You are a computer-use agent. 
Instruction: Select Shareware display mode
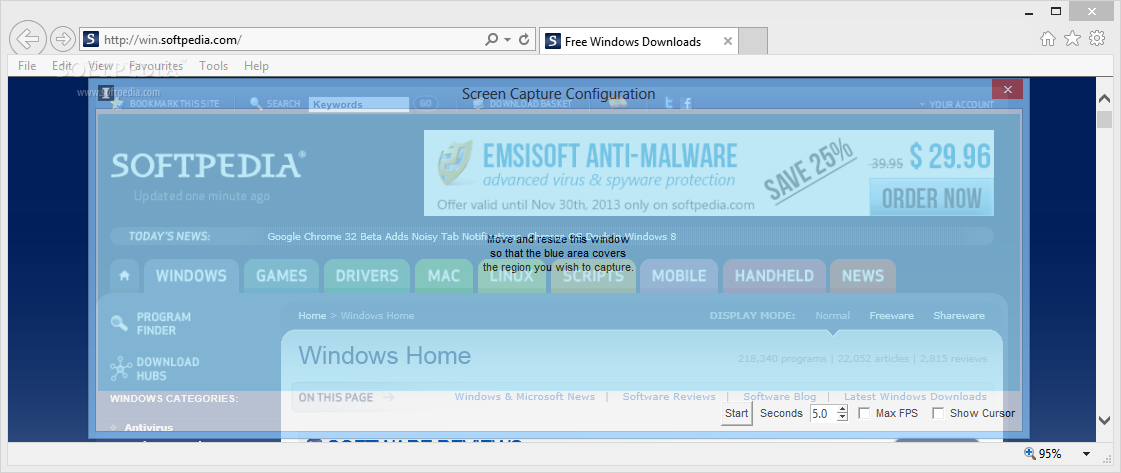click(959, 315)
